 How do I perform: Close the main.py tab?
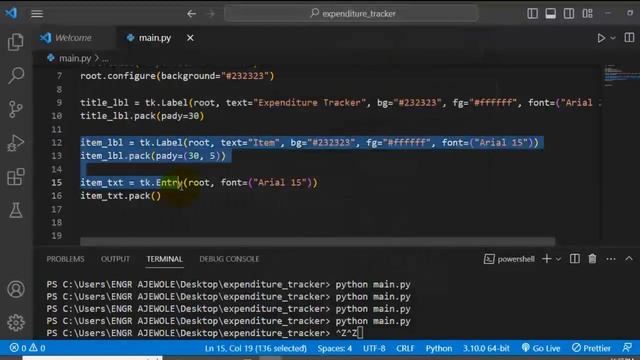pyautogui.click(x=190, y=38)
